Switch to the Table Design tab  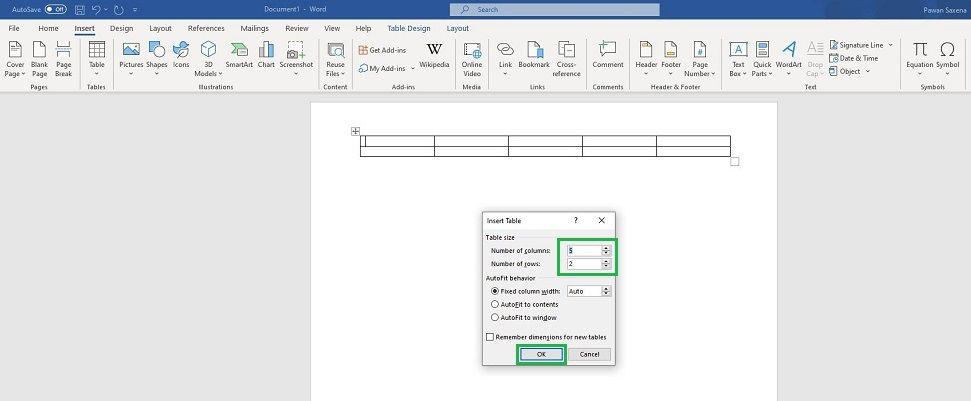pos(408,29)
